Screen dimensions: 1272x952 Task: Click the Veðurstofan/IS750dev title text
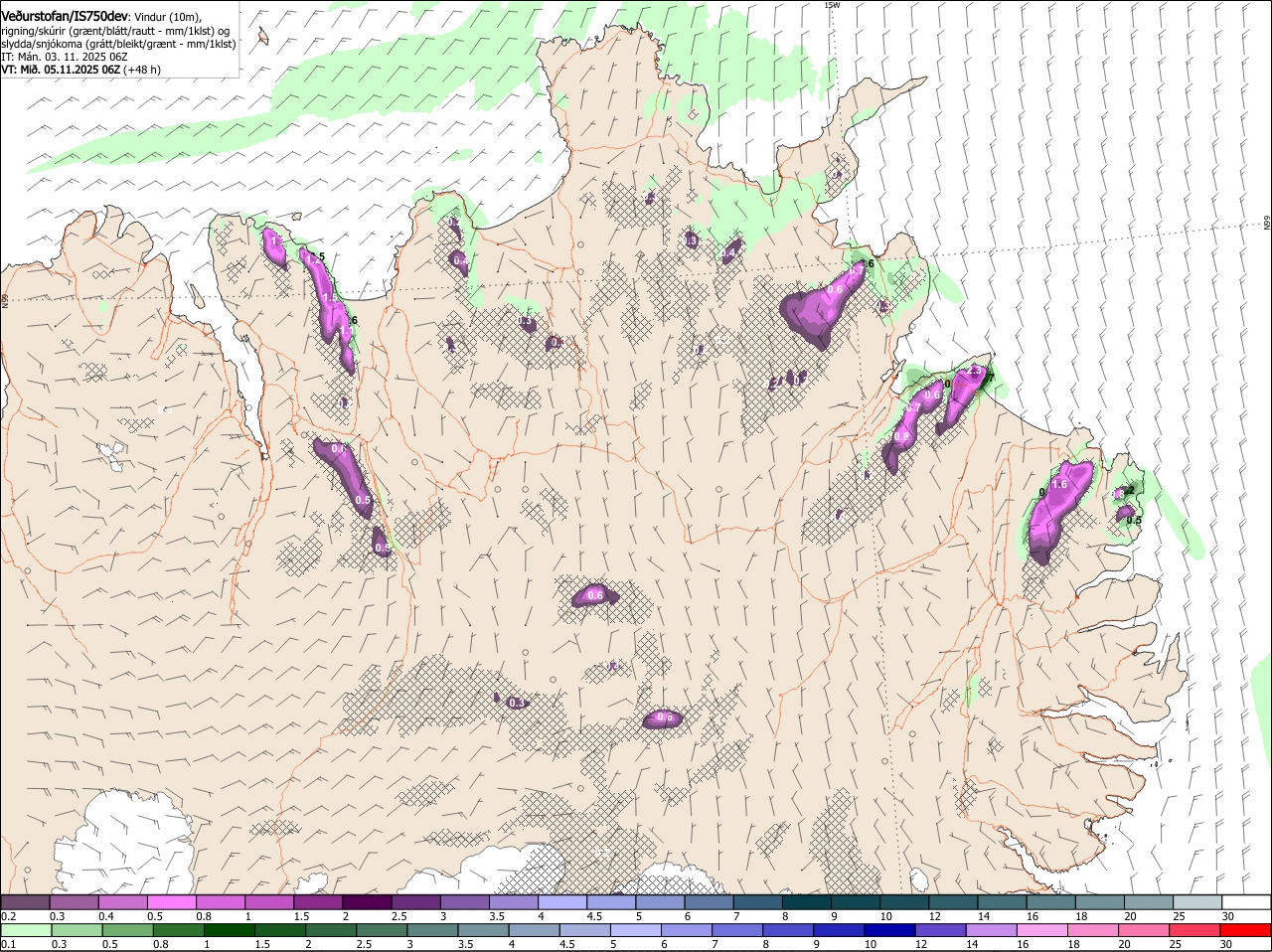pos(65,17)
